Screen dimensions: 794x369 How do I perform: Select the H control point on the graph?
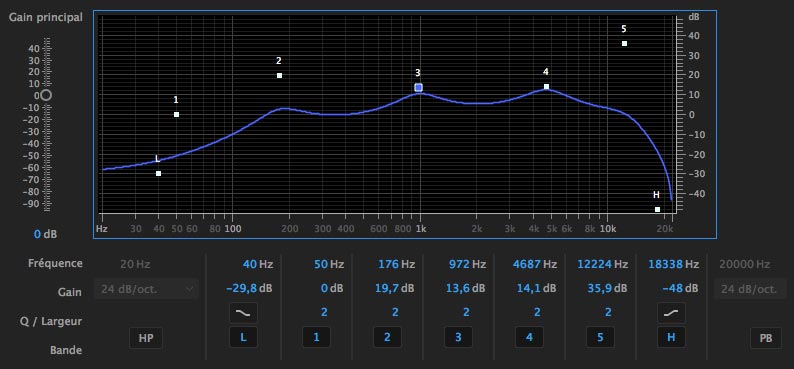coord(657,210)
